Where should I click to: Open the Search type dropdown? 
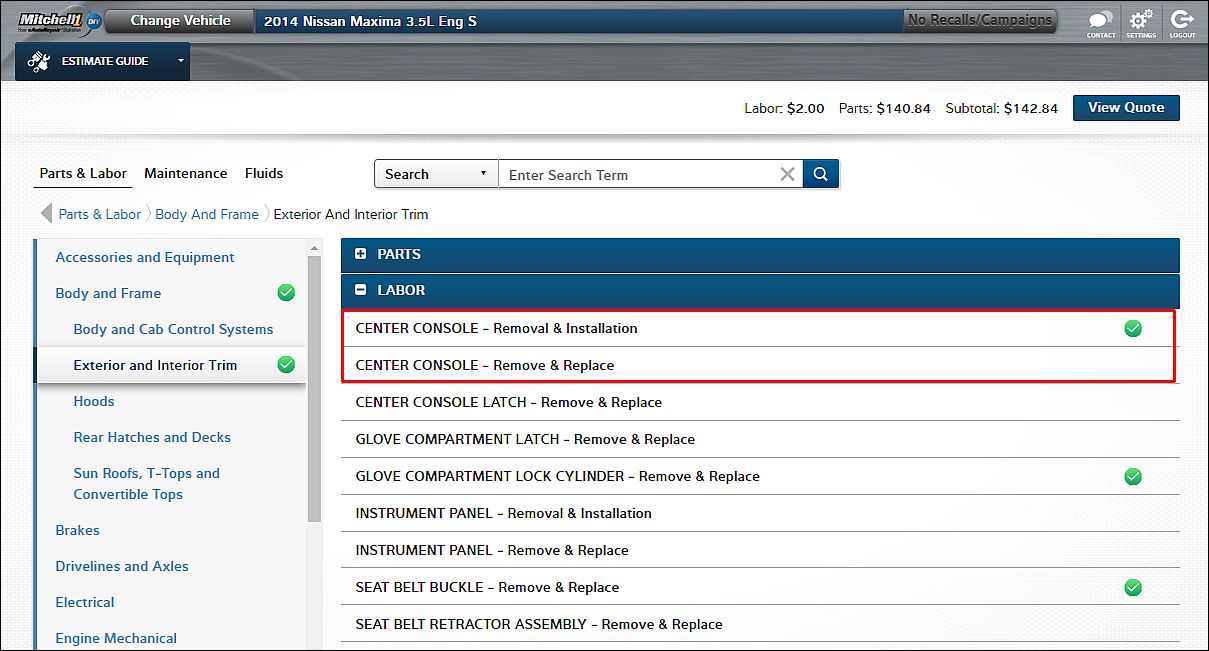click(x=436, y=174)
